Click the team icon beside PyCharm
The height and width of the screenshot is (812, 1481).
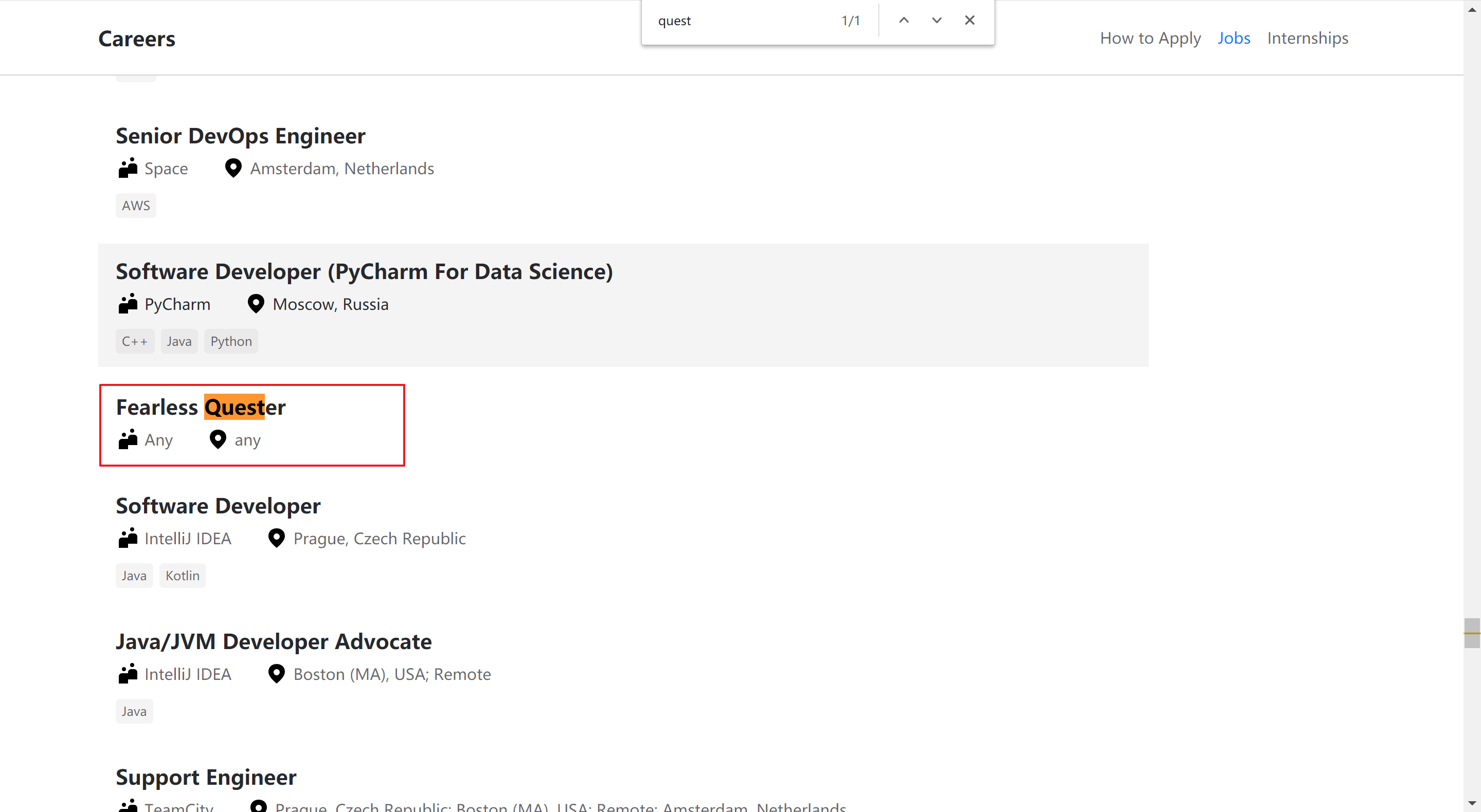pos(128,304)
